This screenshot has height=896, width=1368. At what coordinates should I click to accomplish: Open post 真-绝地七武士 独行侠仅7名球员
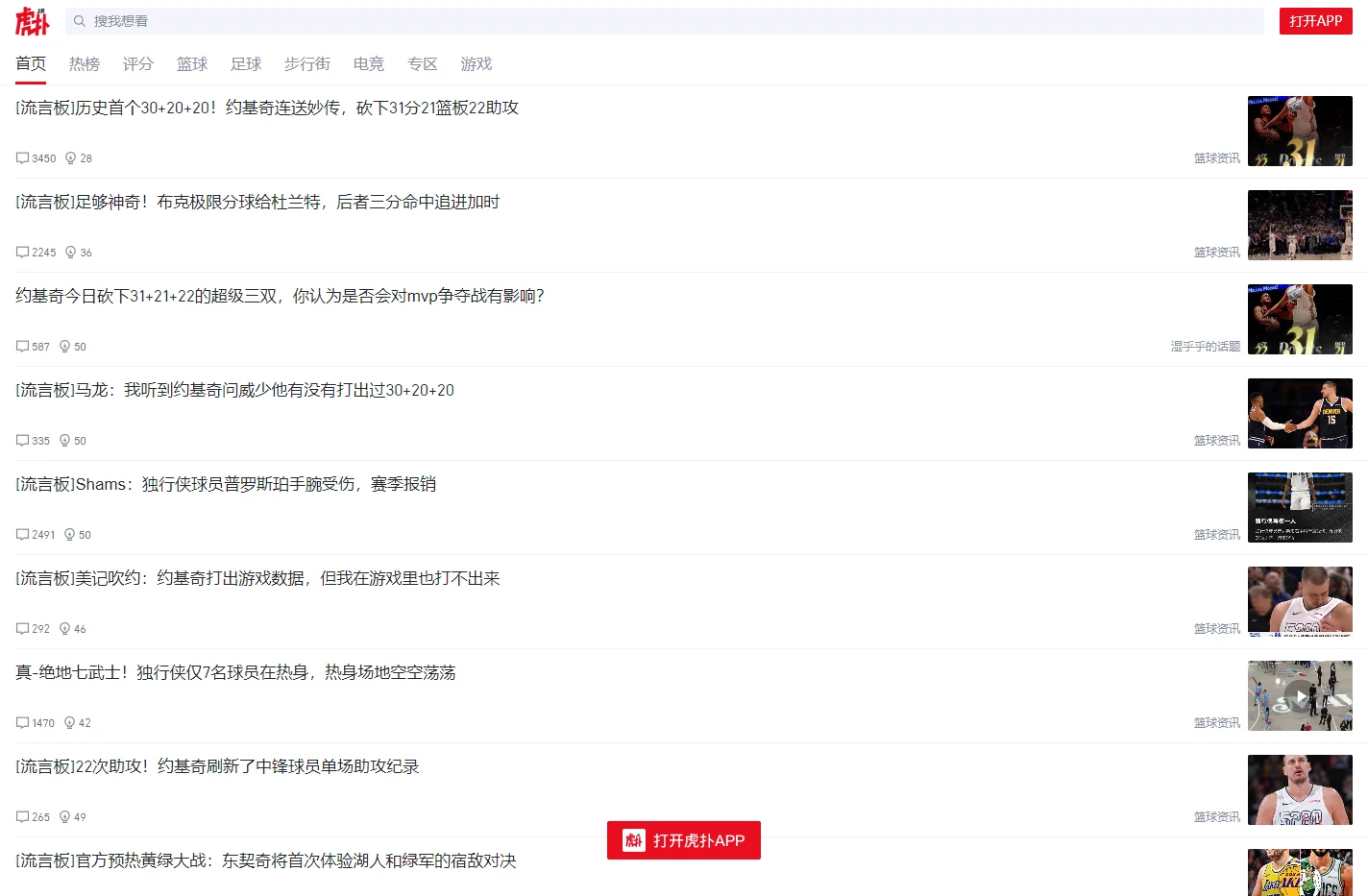(235, 672)
